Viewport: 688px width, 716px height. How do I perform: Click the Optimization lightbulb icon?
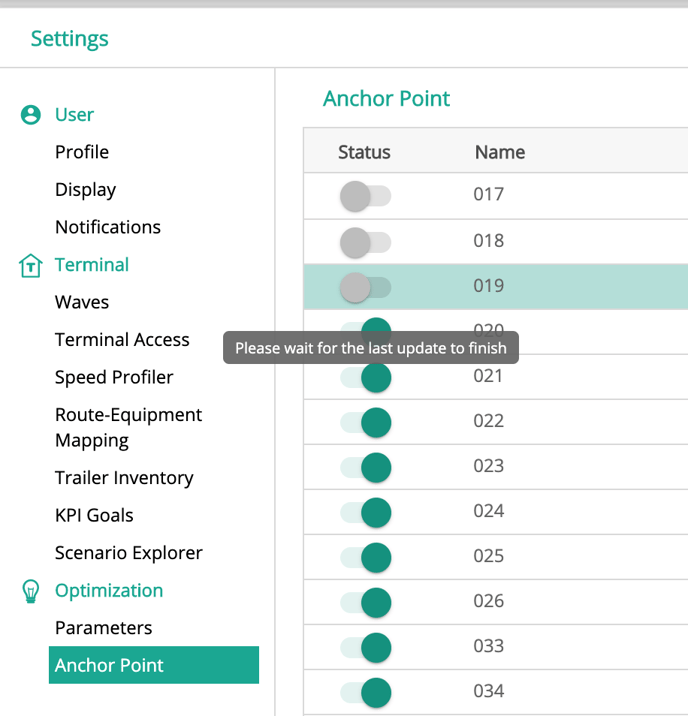click(31, 591)
